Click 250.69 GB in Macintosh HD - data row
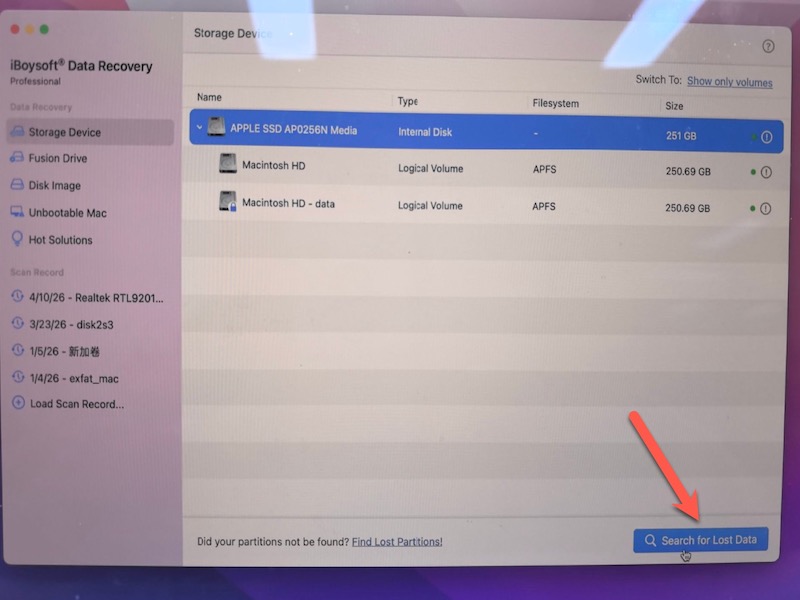800x600 pixels. coord(687,208)
